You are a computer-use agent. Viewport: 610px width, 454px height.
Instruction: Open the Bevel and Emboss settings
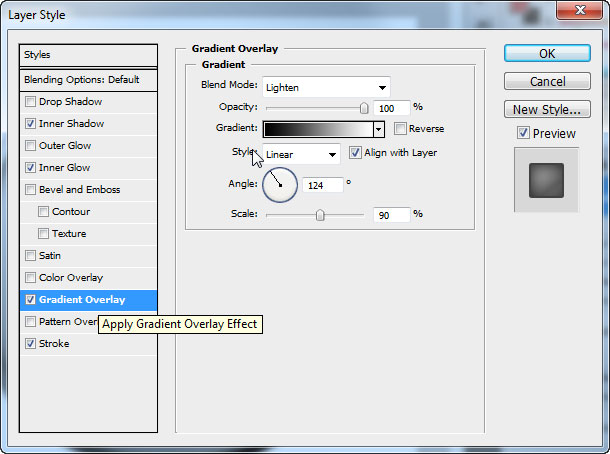(79, 190)
